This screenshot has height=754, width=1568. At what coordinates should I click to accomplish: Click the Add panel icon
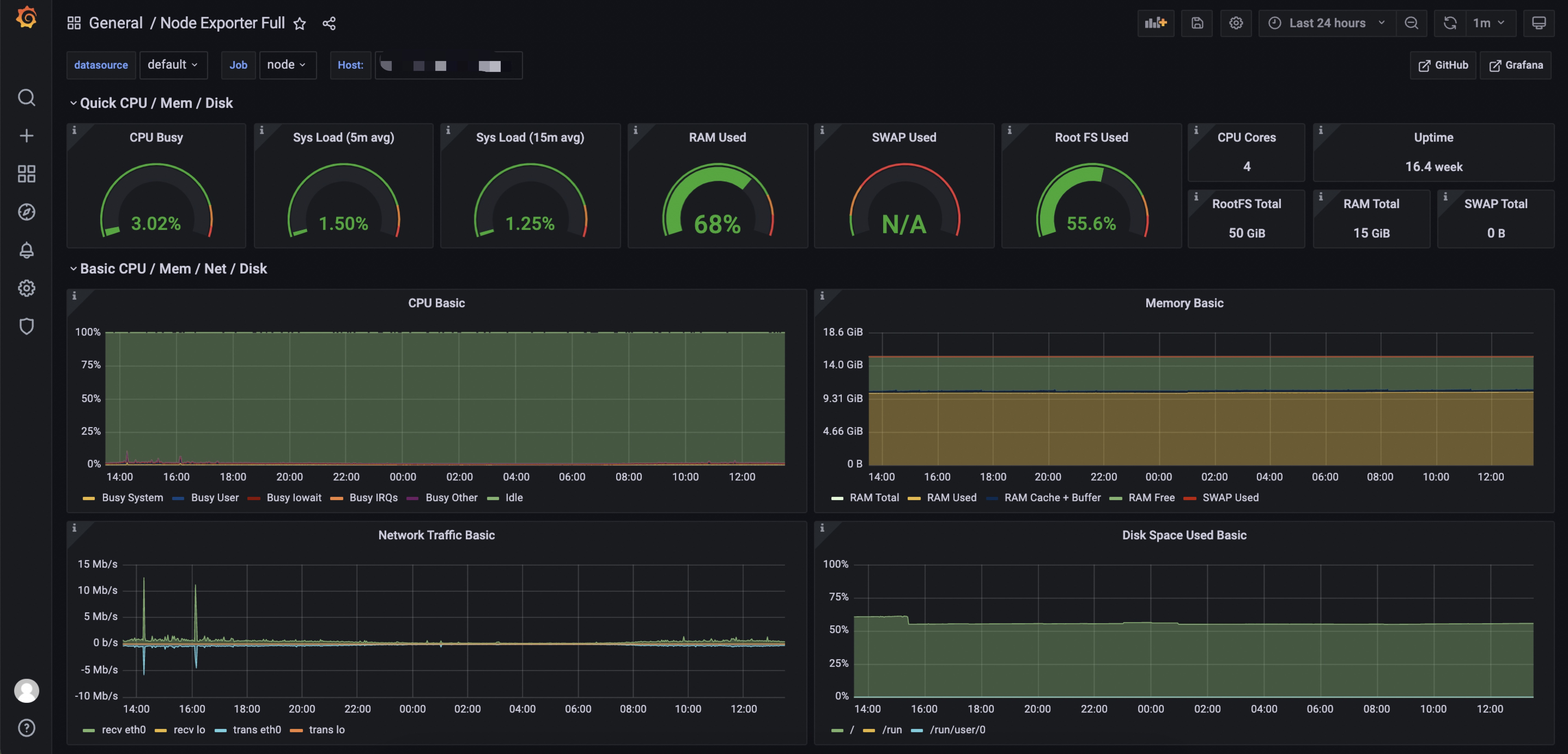click(1156, 23)
